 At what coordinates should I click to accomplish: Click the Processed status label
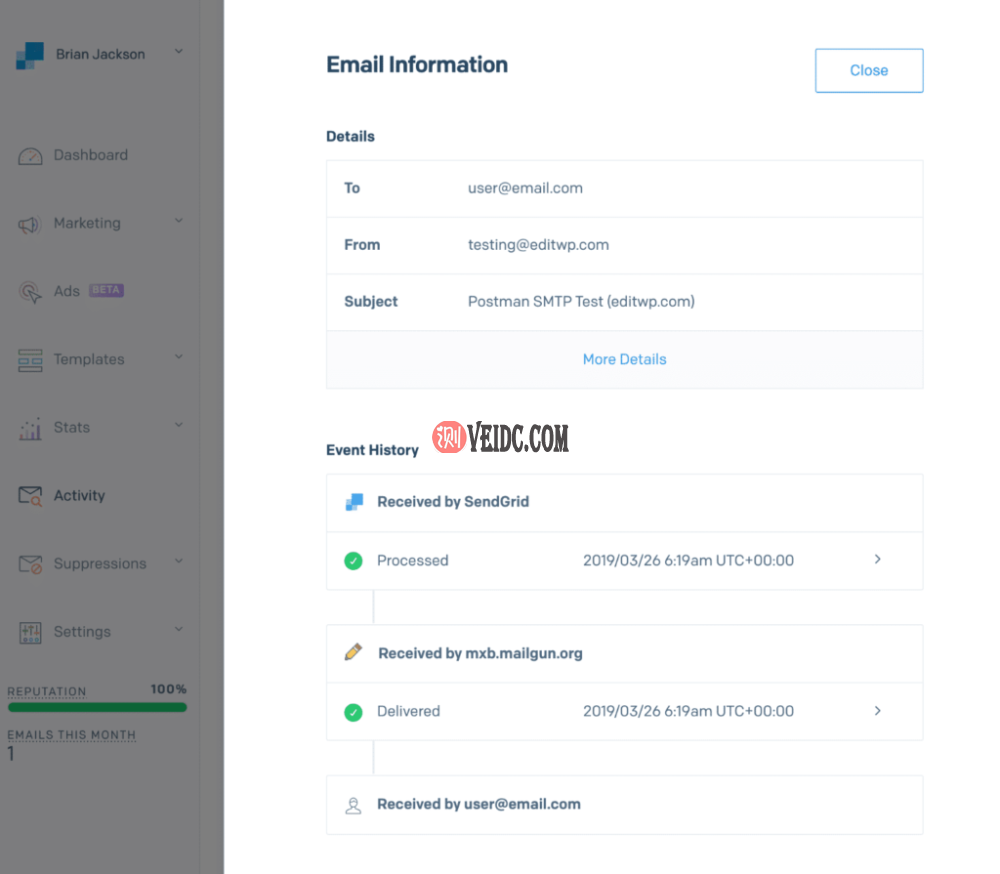coord(413,561)
